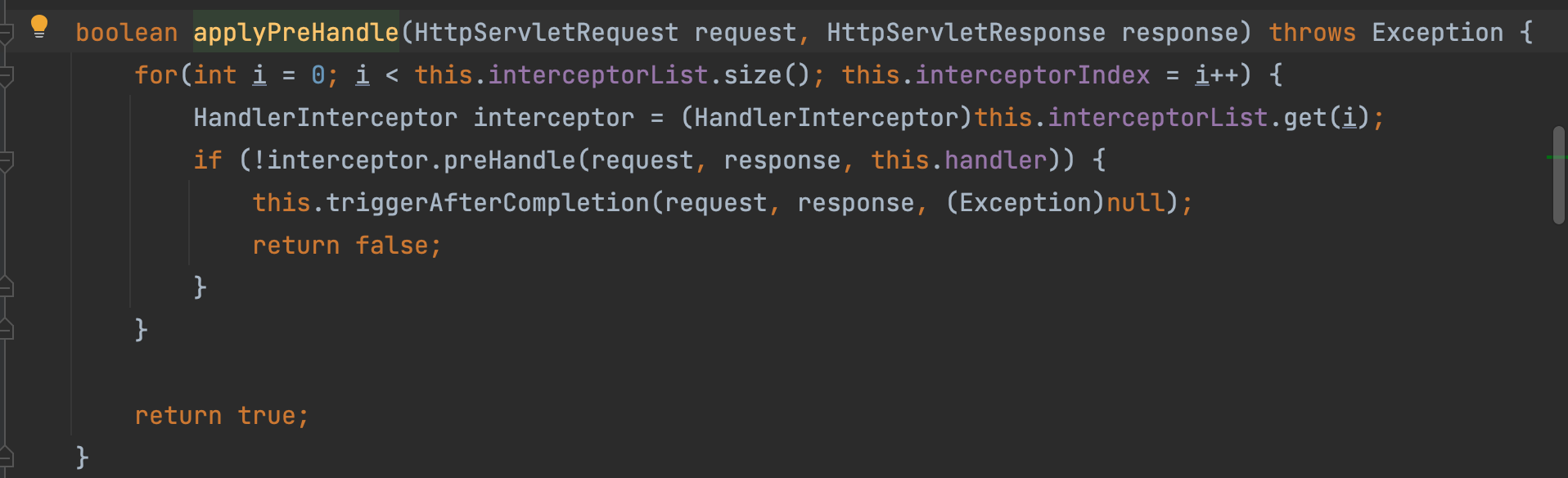Click HttpServletRequest parameter type
The height and width of the screenshot is (478, 1568).
tap(546, 33)
